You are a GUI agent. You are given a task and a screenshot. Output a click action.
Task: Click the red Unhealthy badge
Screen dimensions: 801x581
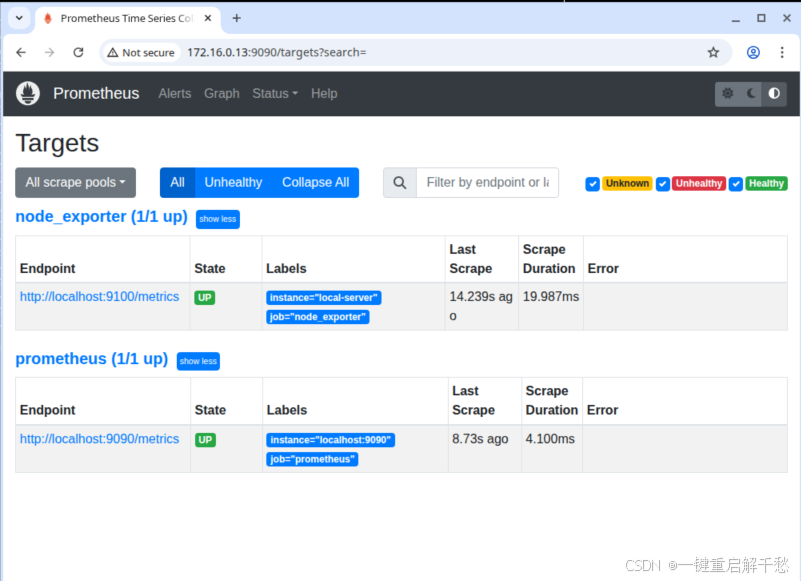[699, 183]
